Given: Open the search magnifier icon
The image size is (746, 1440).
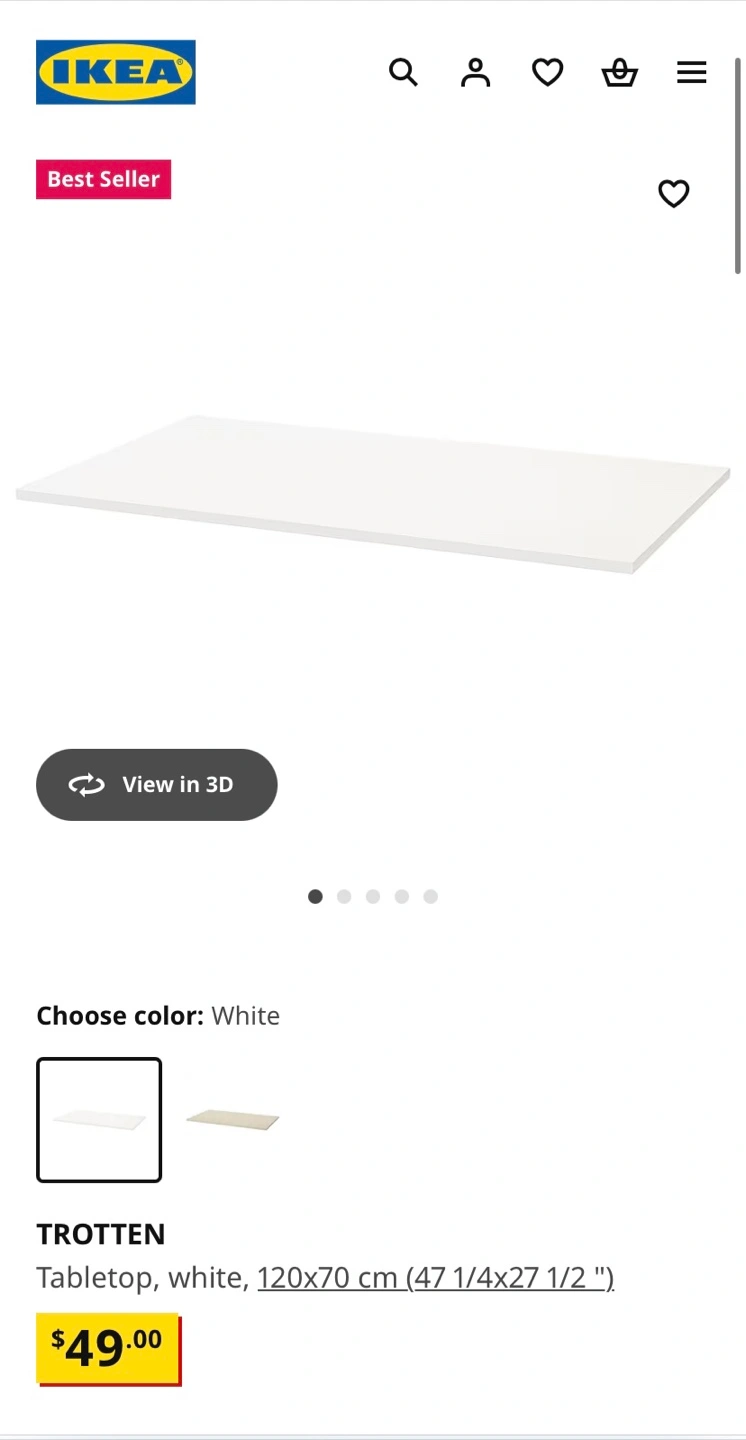Looking at the screenshot, I should pos(403,72).
